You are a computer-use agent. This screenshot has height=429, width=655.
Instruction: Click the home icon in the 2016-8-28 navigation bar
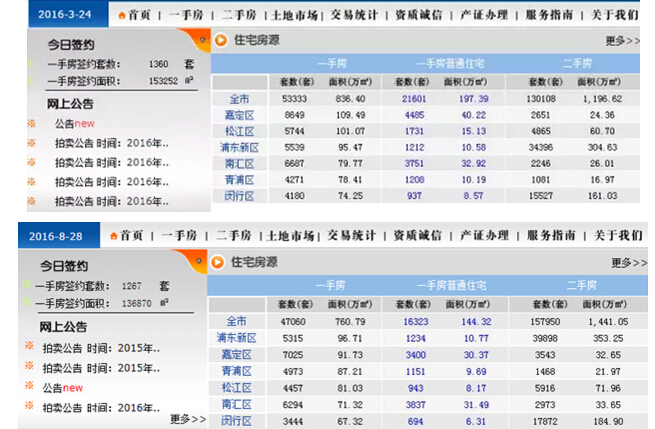click(x=113, y=236)
